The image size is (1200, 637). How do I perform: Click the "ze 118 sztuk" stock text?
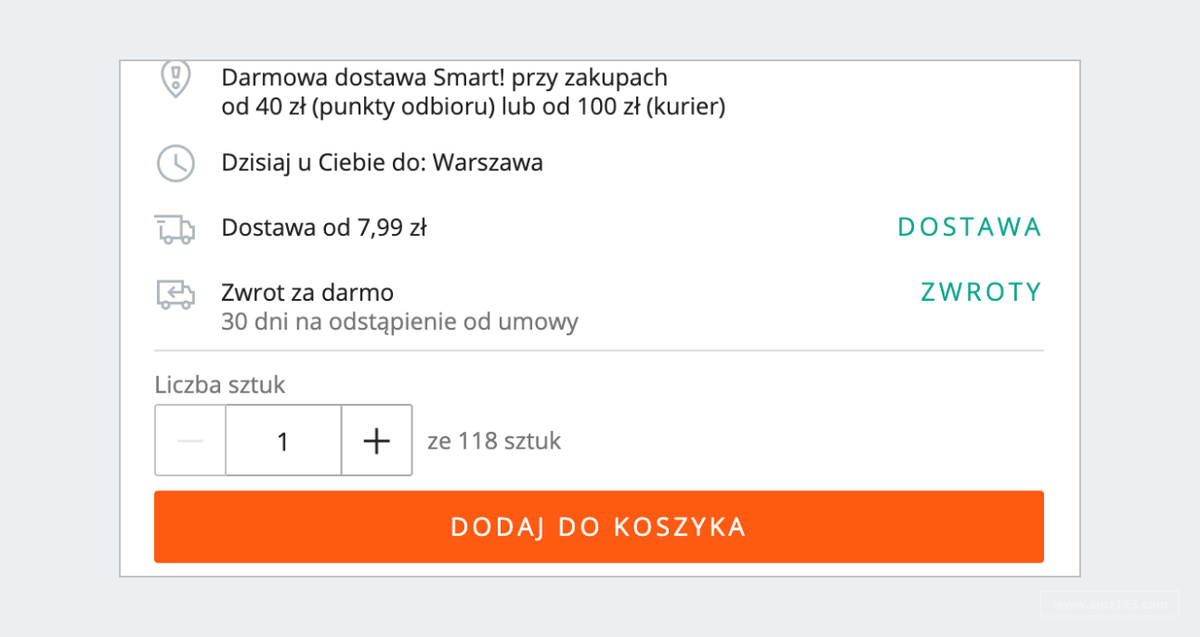(x=494, y=441)
